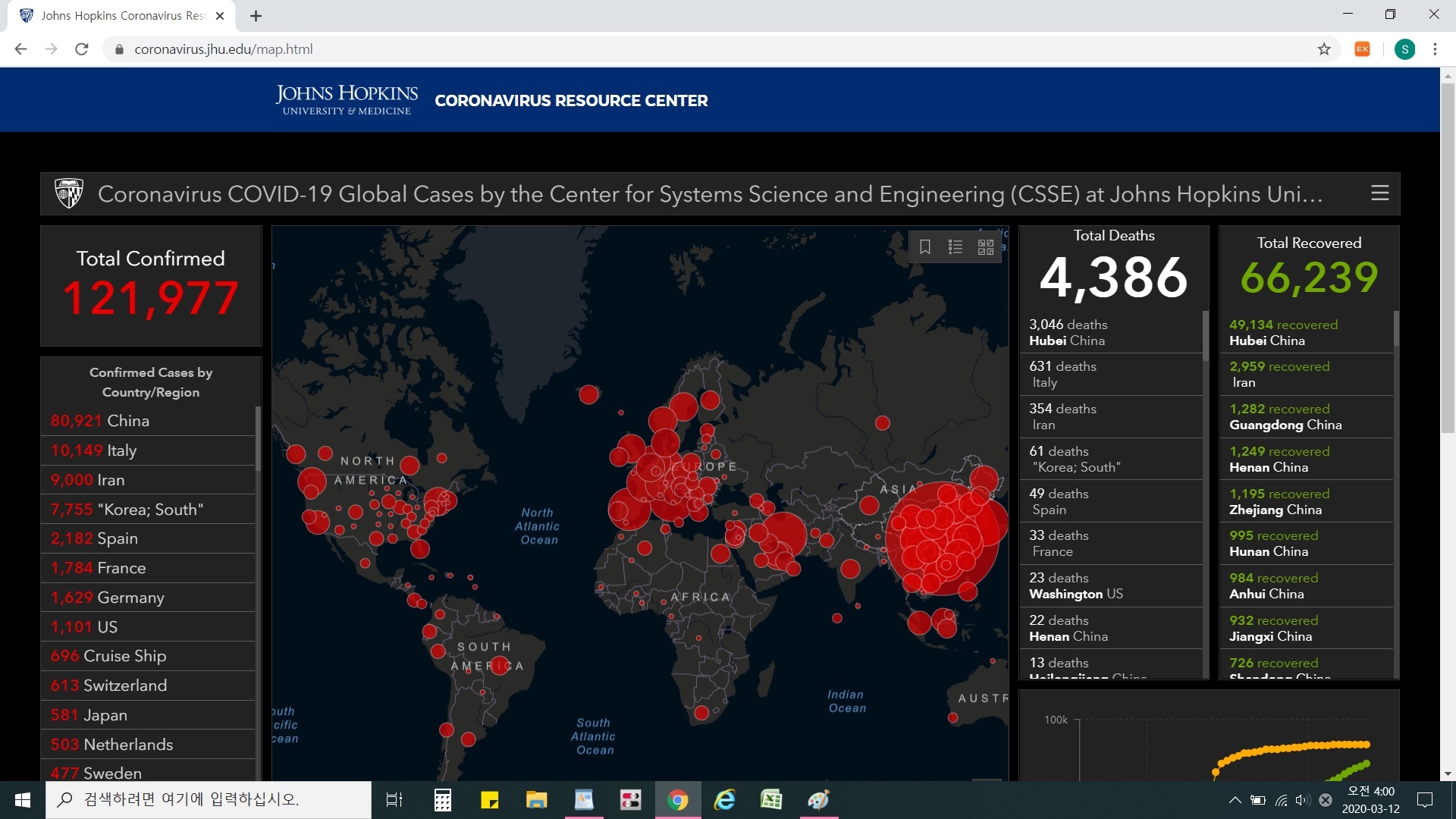
Task: Open the Chrome profile avatar
Action: tap(1404, 49)
